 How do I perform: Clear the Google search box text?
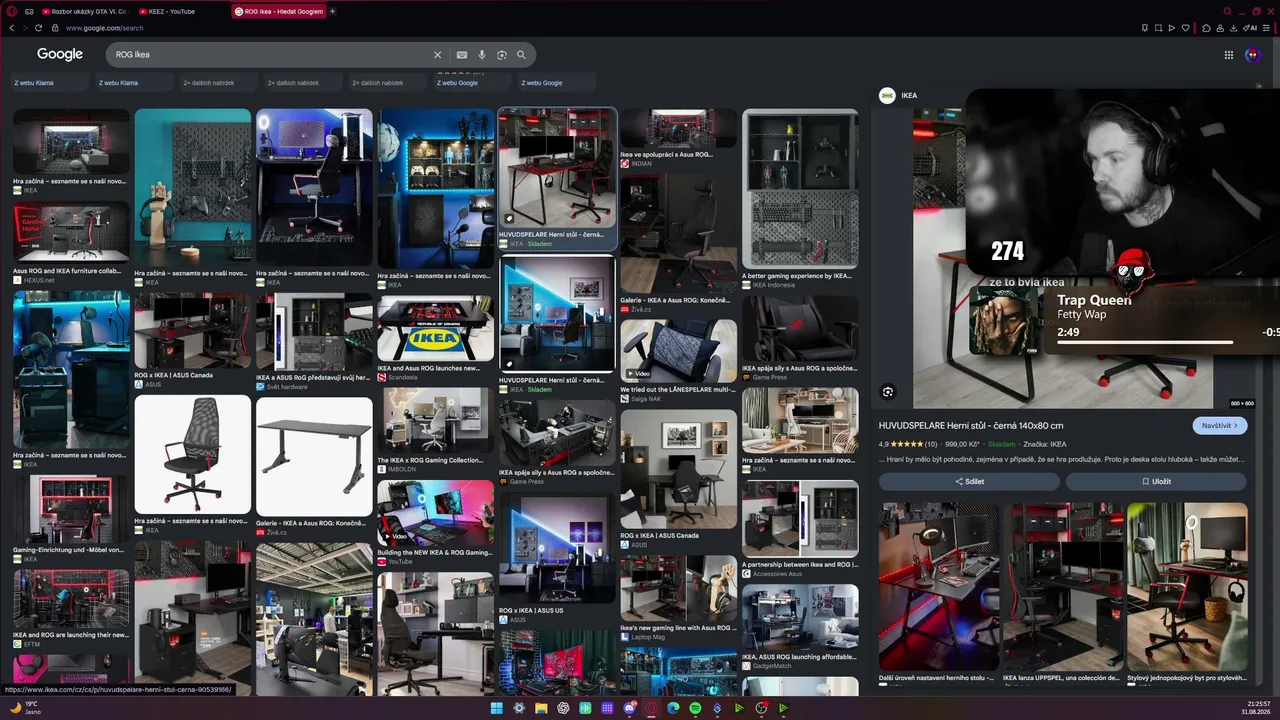click(437, 55)
